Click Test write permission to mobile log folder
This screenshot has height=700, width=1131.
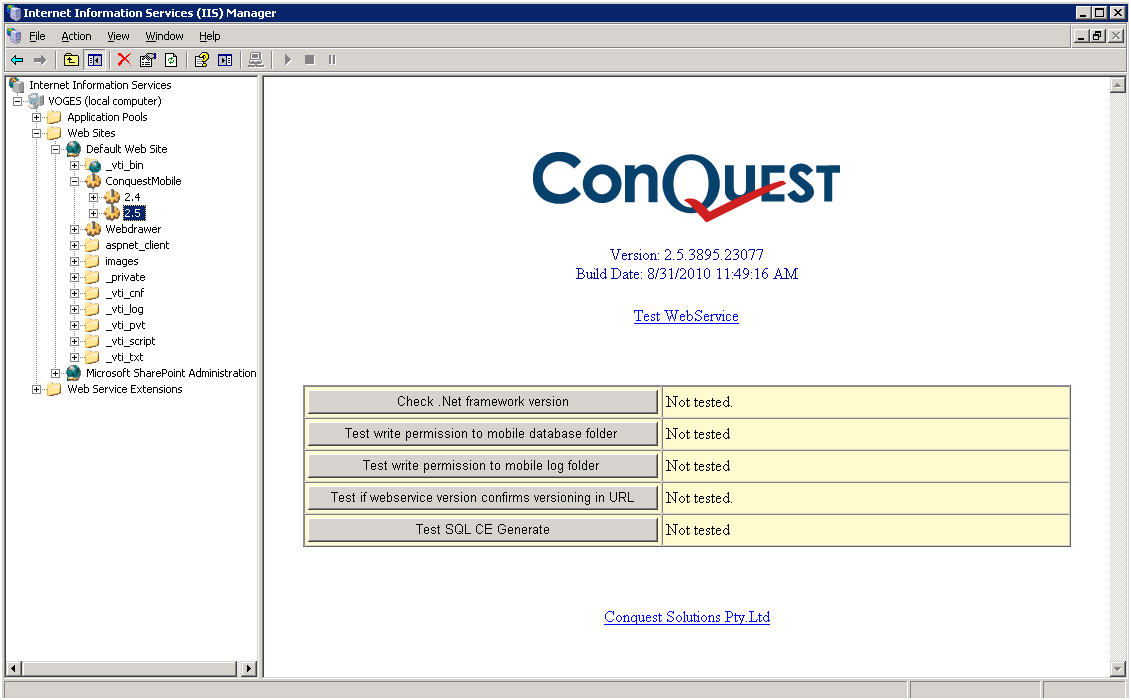[x=483, y=465]
